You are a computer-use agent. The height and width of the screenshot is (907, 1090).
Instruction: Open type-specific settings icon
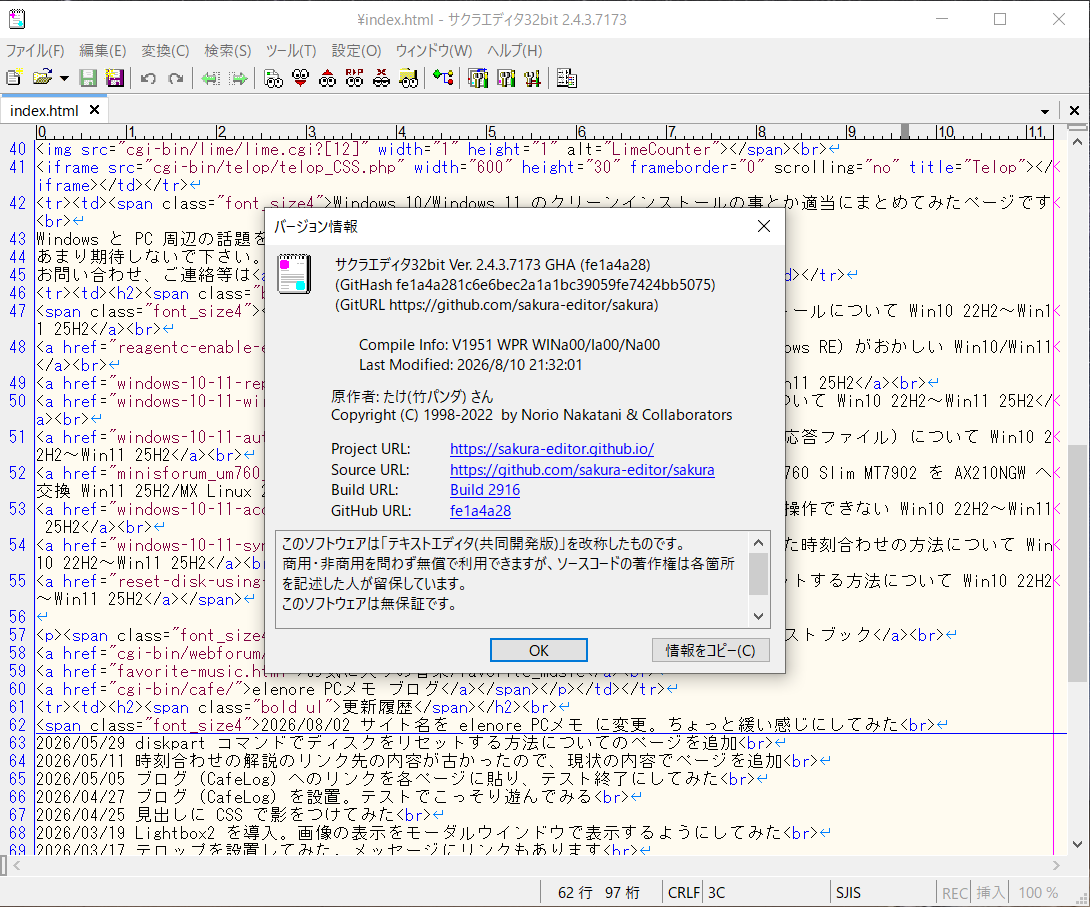(506, 79)
